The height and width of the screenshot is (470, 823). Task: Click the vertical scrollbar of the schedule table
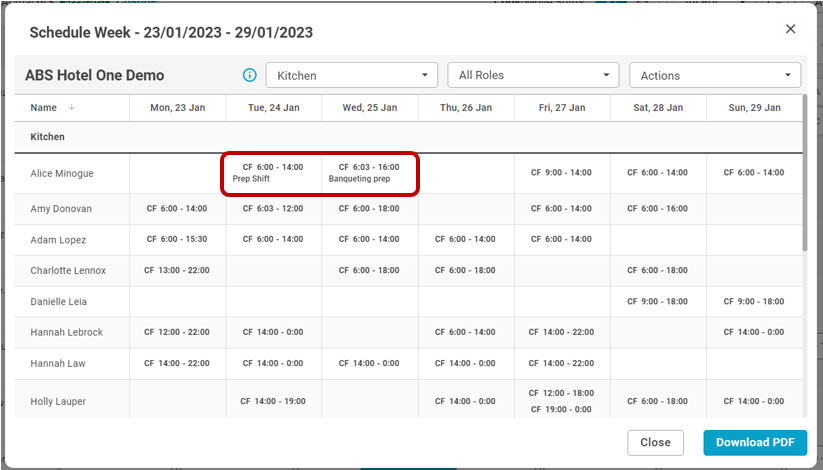point(805,173)
